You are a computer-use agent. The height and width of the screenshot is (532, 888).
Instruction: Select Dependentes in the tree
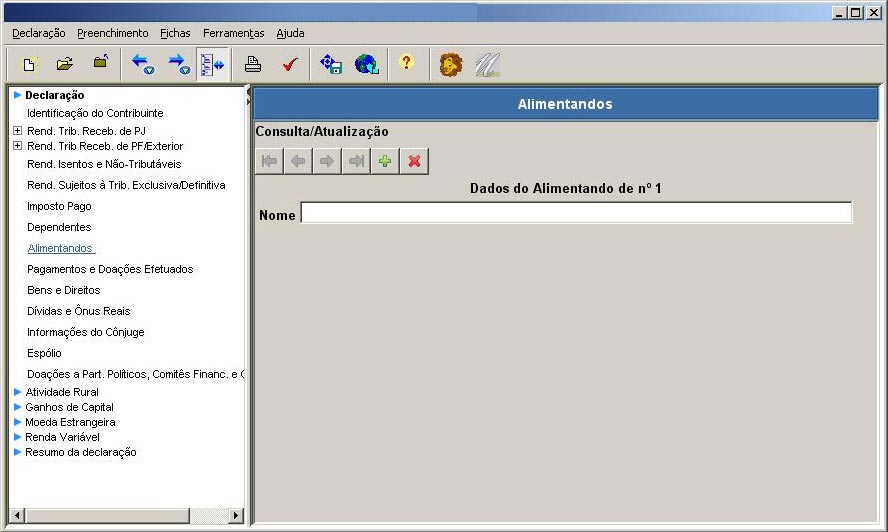pos(59,227)
